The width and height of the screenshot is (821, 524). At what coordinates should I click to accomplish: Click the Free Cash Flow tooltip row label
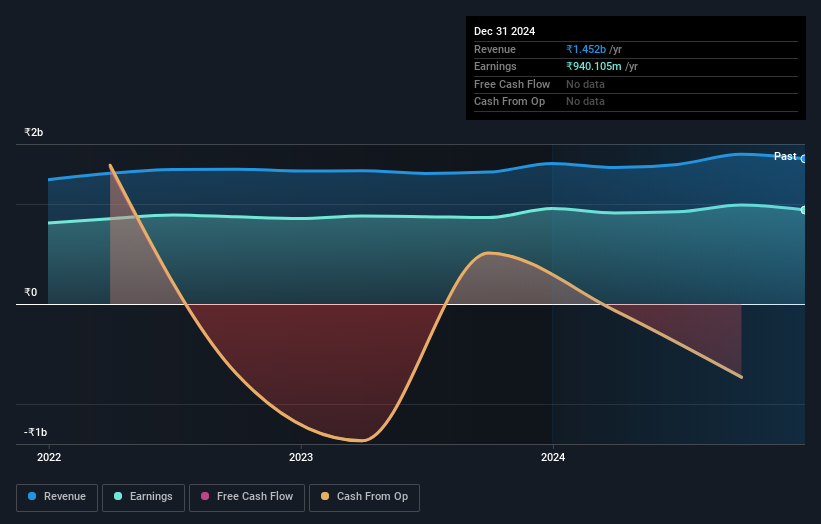pyautogui.click(x=512, y=84)
